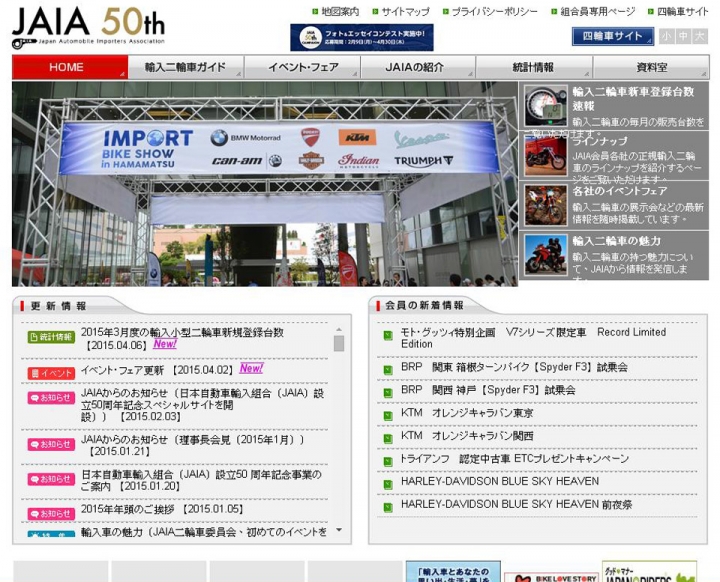
Task: Open the 輸入二輪車ガイド menu
Action: coord(186,67)
